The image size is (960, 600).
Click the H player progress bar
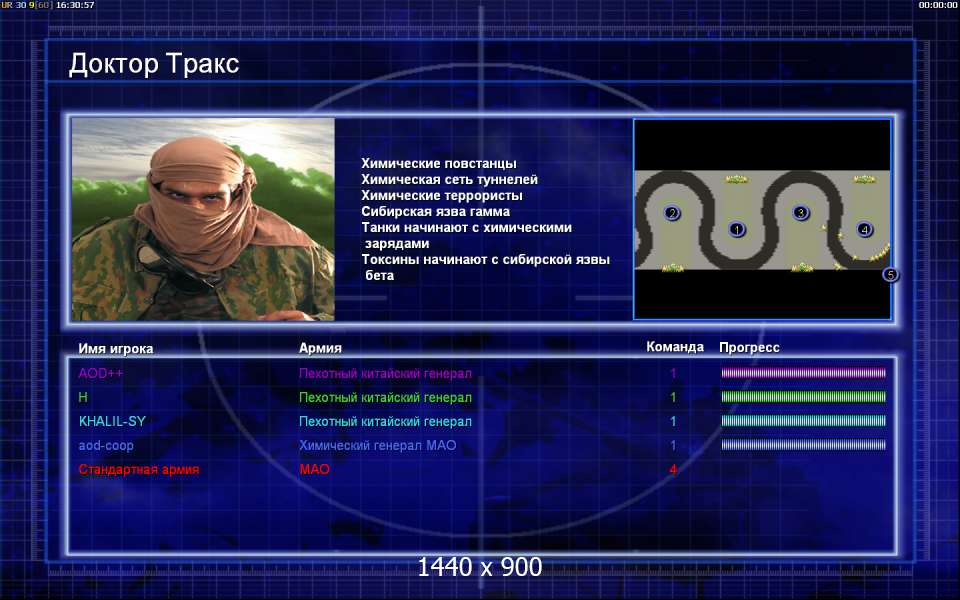click(803, 397)
